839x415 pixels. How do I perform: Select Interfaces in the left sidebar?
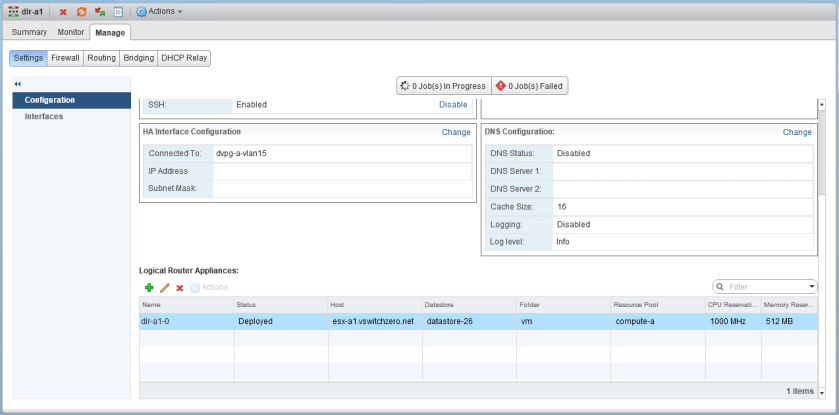(44, 116)
